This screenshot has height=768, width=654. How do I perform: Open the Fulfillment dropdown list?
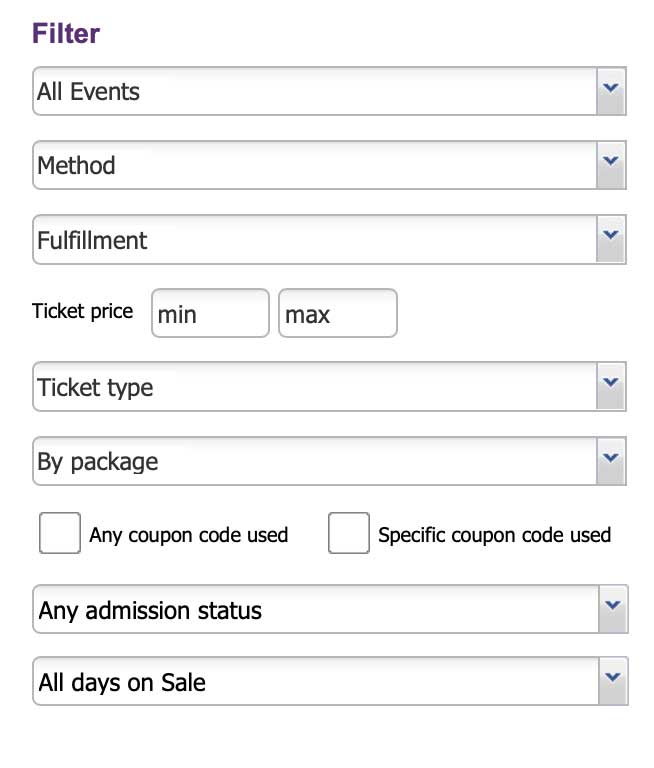(x=329, y=240)
